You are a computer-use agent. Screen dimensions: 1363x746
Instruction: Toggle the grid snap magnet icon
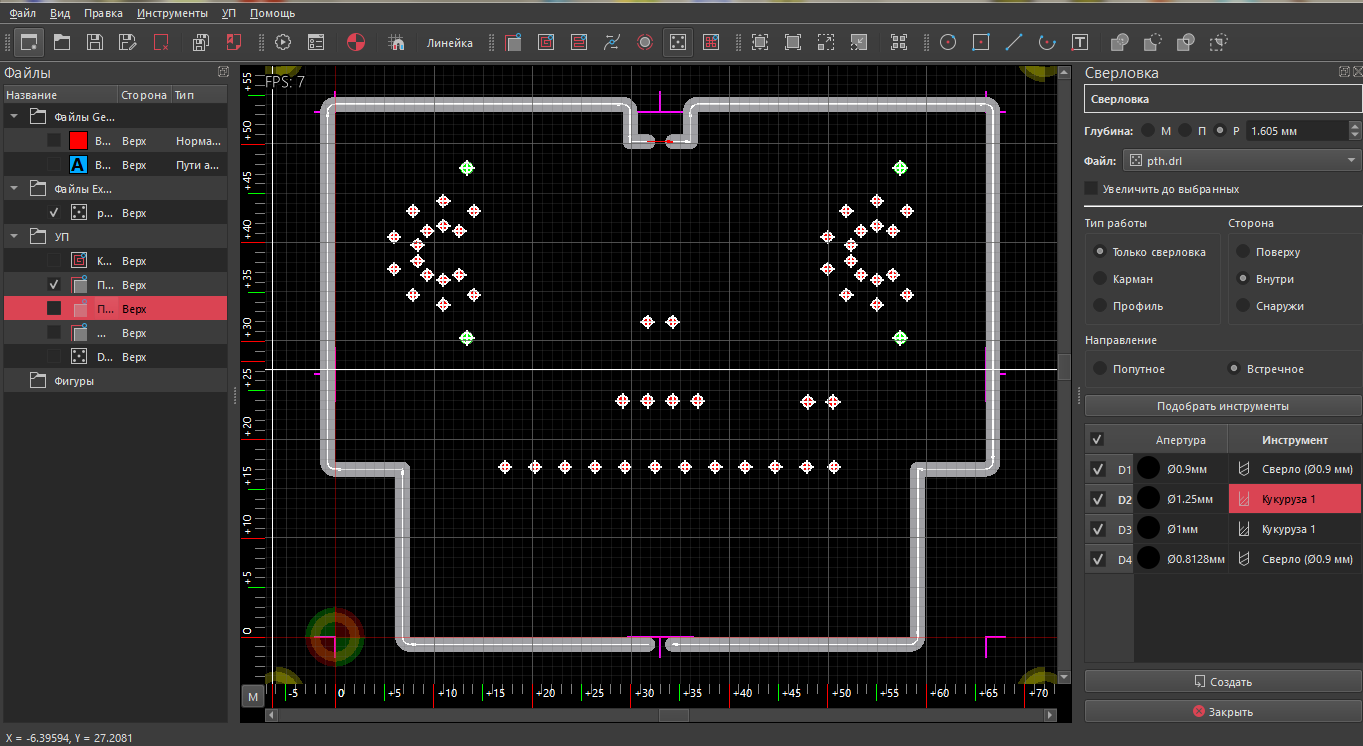pos(396,42)
